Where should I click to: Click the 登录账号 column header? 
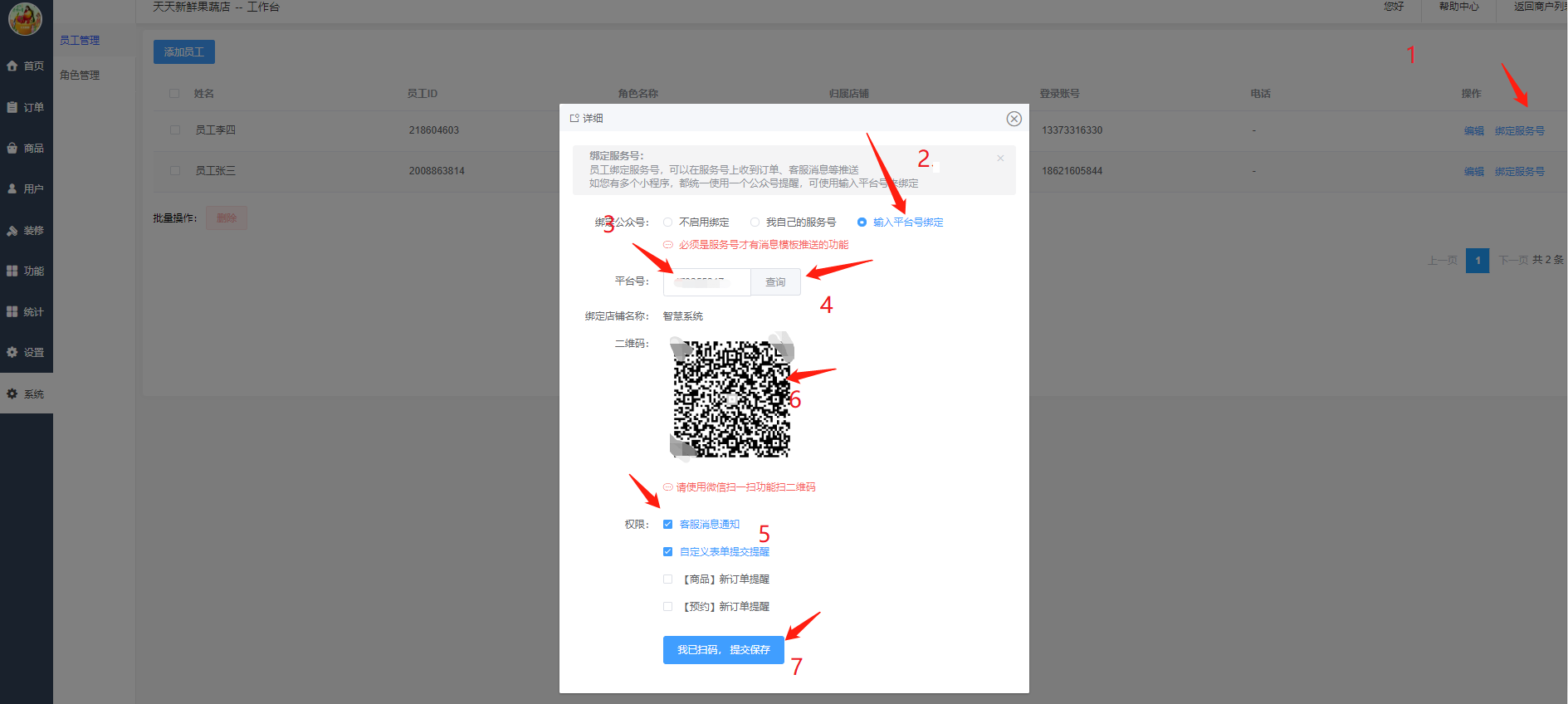click(x=1059, y=93)
